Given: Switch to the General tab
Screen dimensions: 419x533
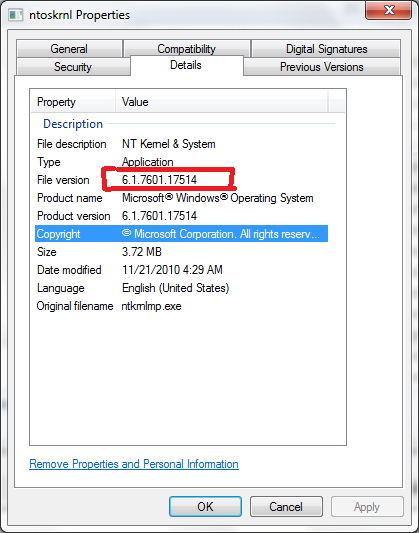Looking at the screenshot, I should pos(69,49).
